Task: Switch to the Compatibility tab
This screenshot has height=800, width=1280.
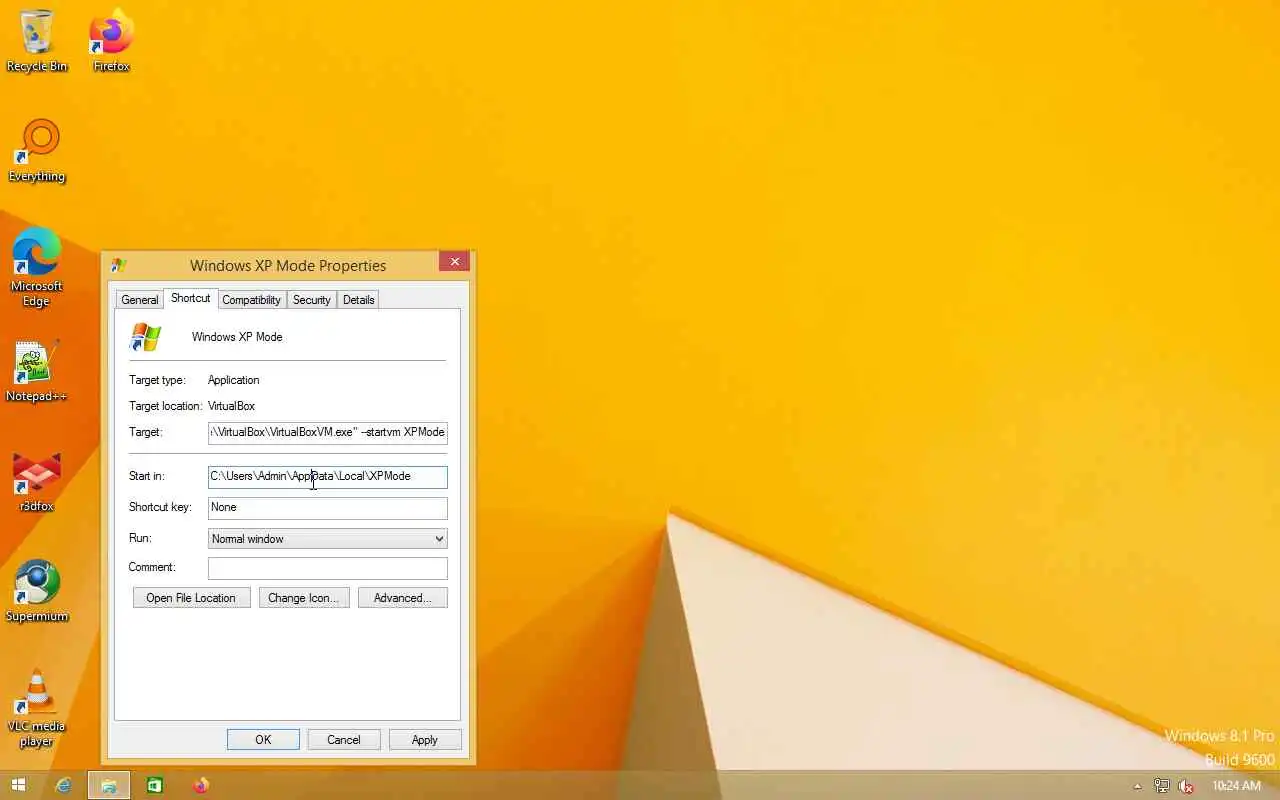Action: [251, 300]
